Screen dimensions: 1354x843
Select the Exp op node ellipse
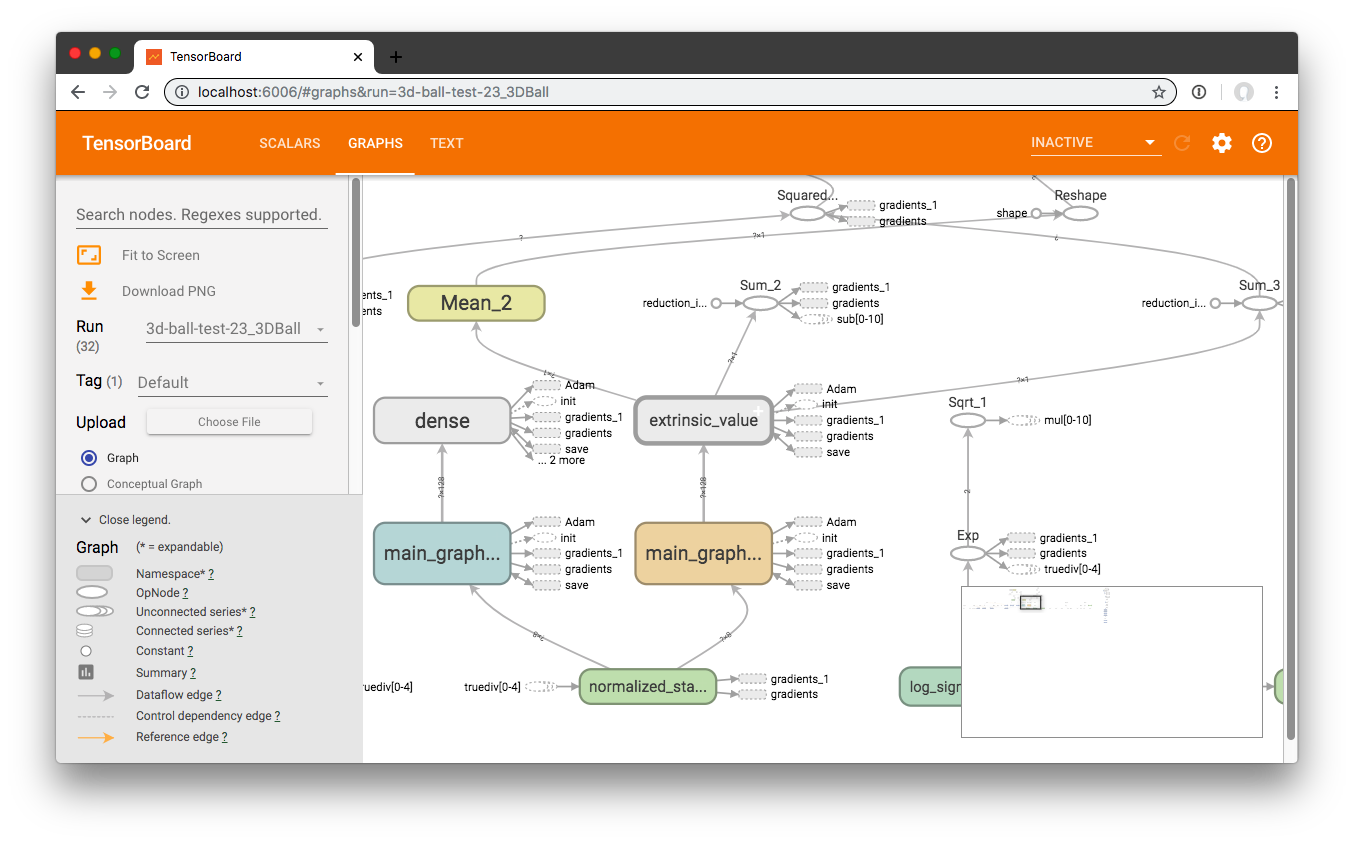[x=967, y=553]
